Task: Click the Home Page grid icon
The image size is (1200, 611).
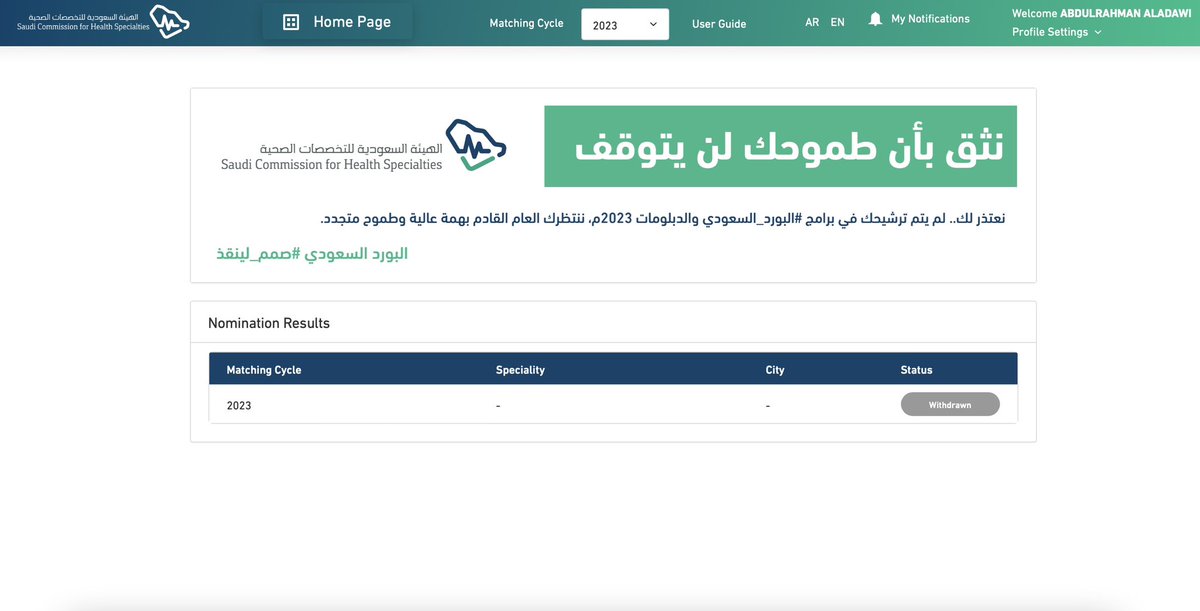Action: coord(290,20)
